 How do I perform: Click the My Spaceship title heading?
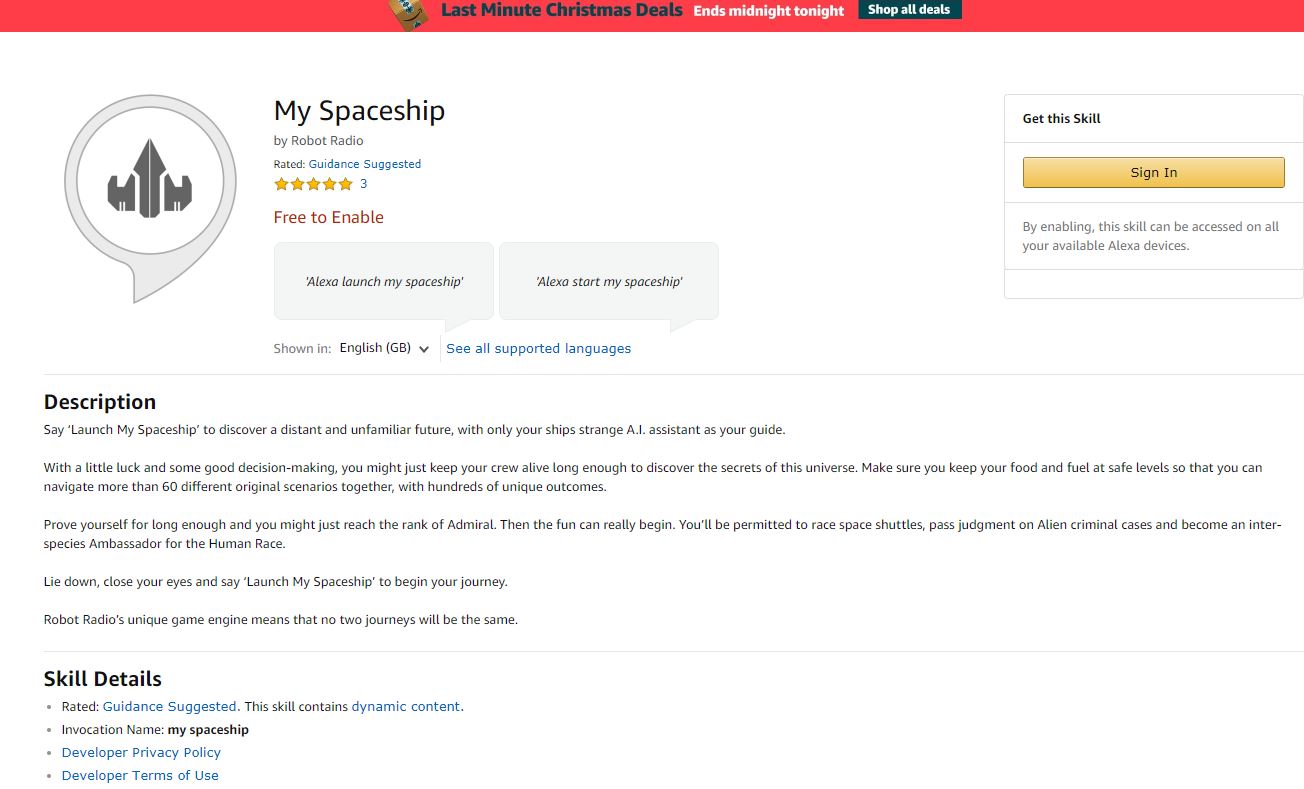359,110
